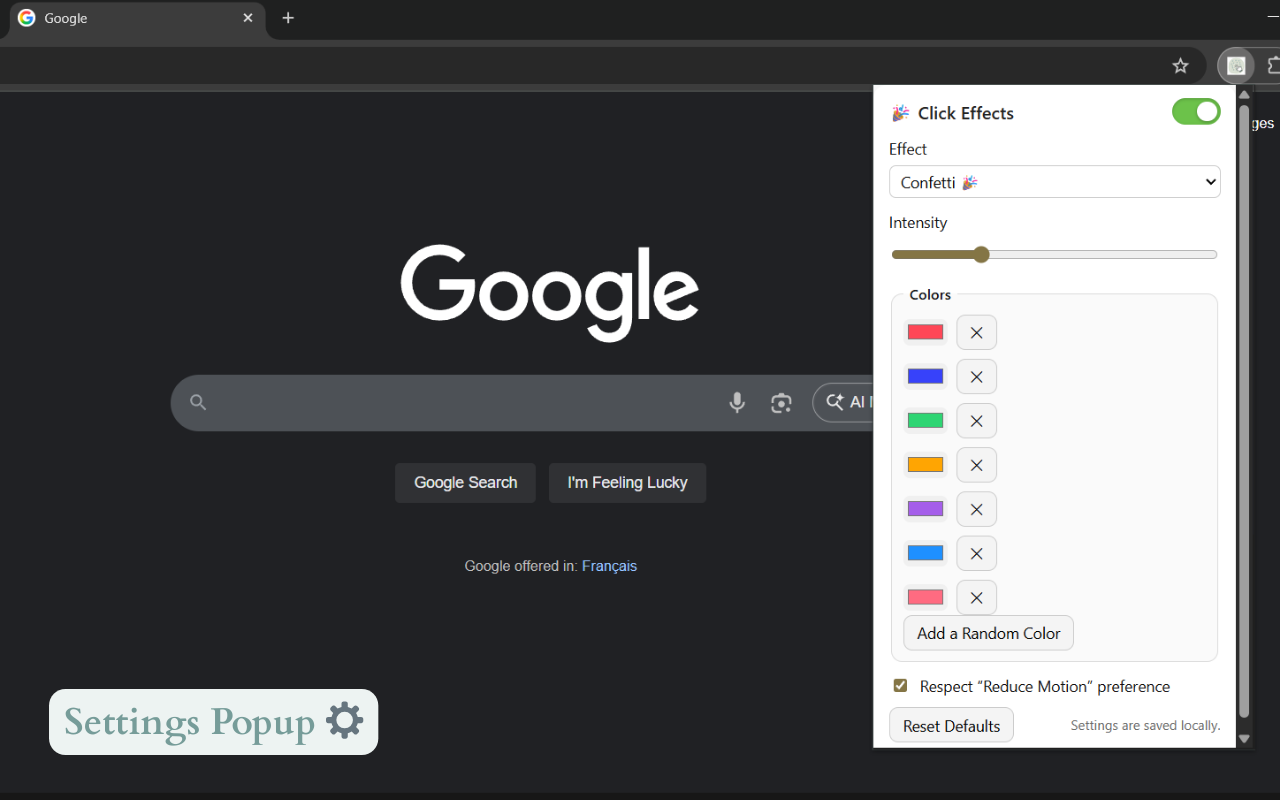Screen dimensions: 1280x800
Task: Adjust the Intensity slider handle
Action: tap(981, 255)
